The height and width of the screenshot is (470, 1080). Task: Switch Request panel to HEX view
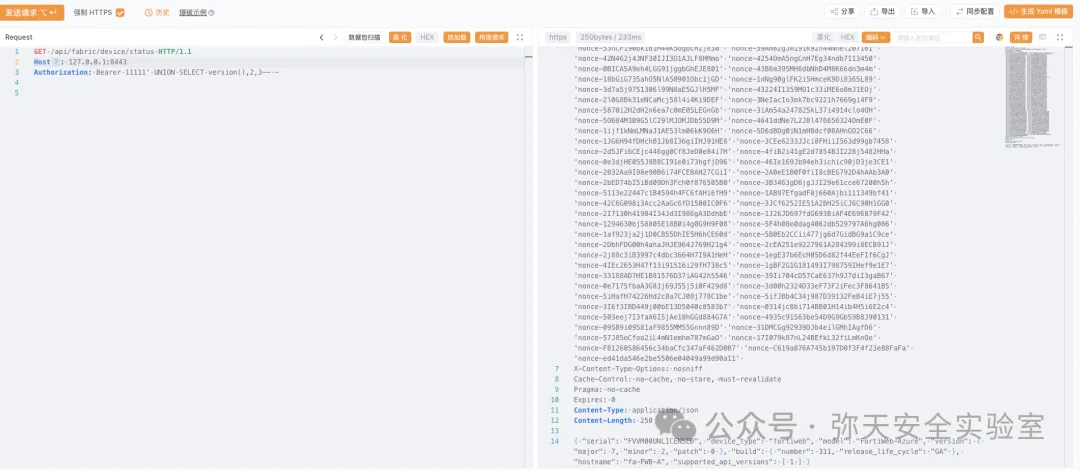tap(427, 37)
